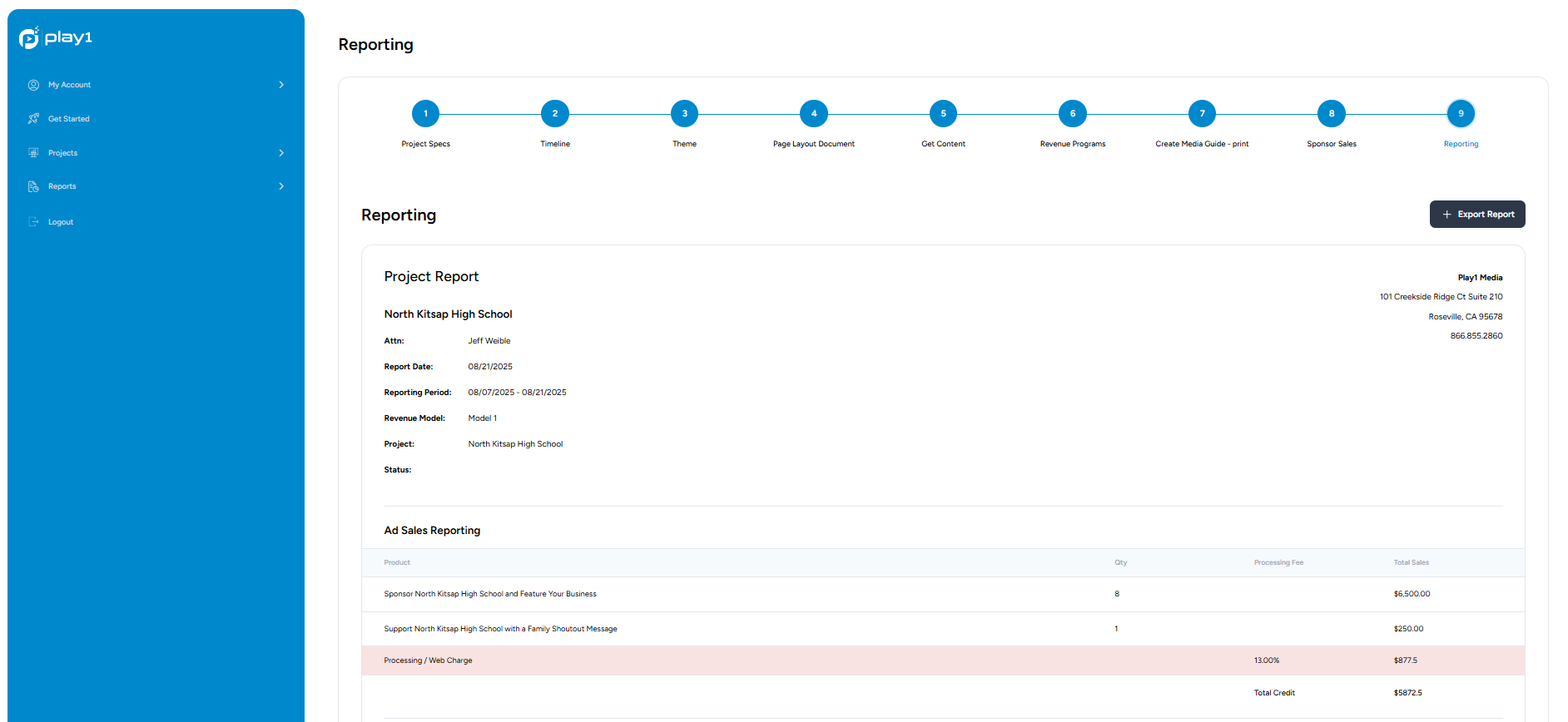Click the blue Reporting step label
The image size is (1568, 722).
pyautogui.click(x=1461, y=144)
